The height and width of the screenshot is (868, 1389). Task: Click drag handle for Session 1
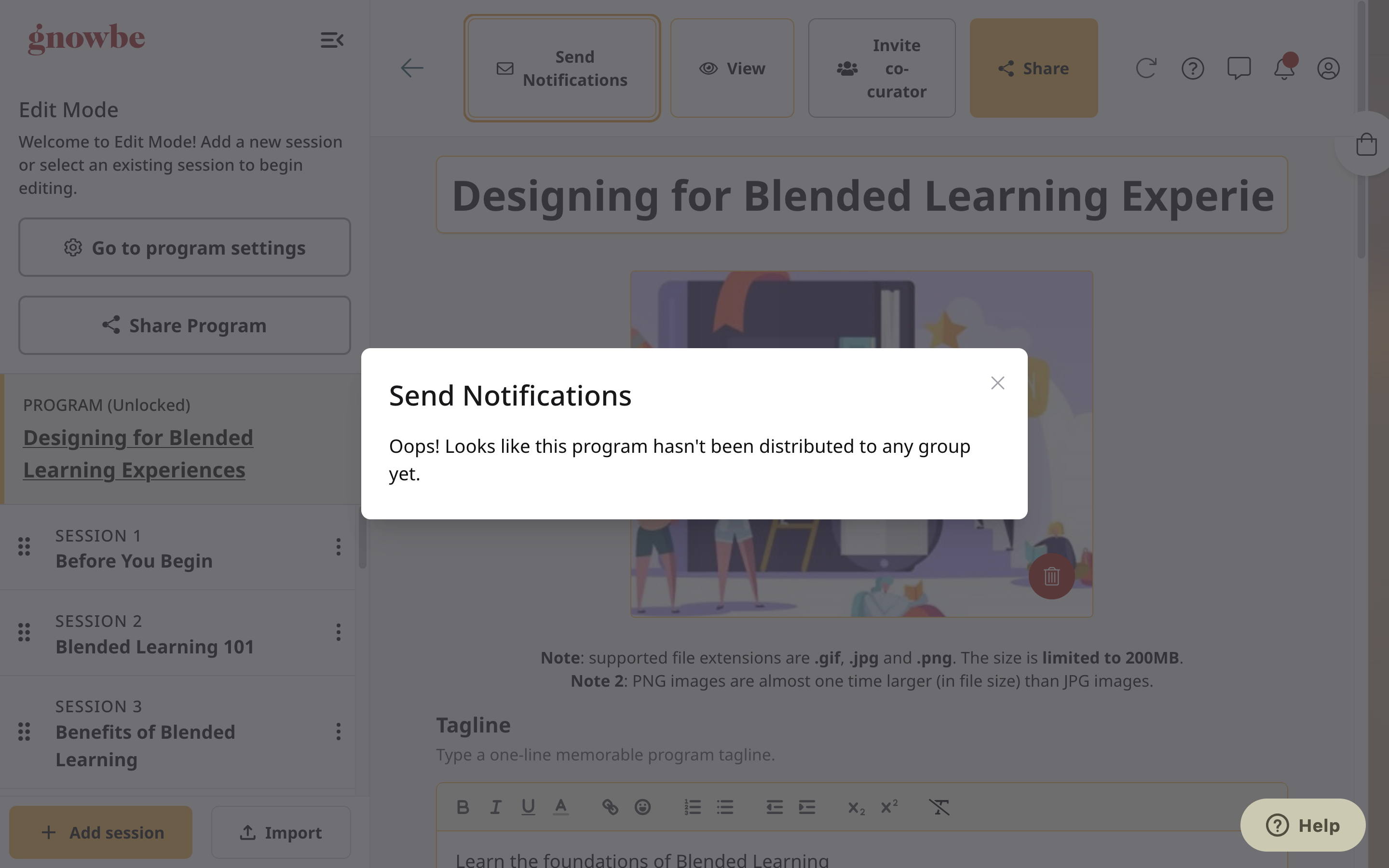(x=24, y=546)
